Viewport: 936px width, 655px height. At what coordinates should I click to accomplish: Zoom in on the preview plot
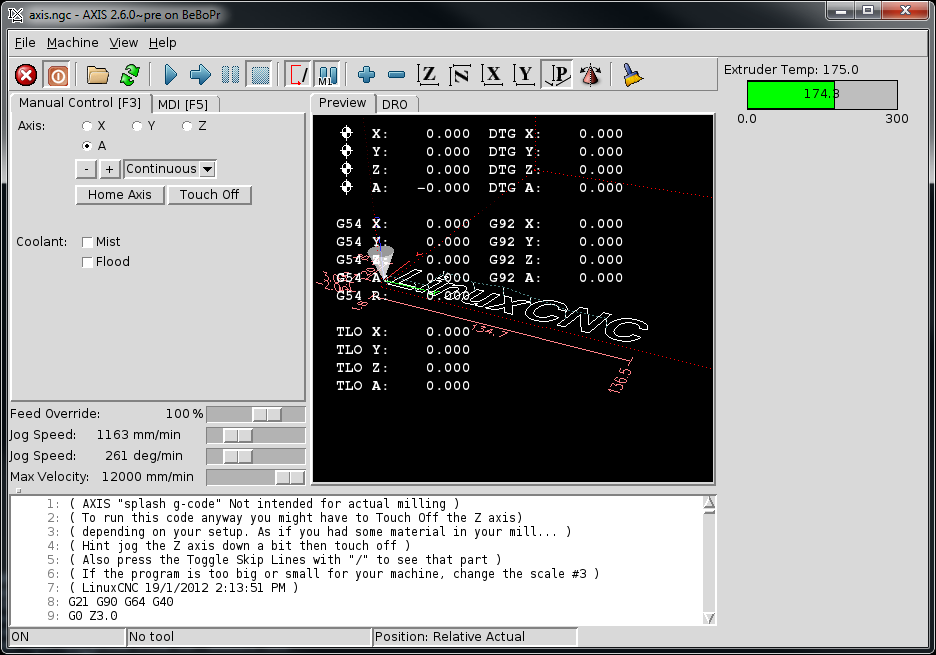point(366,74)
